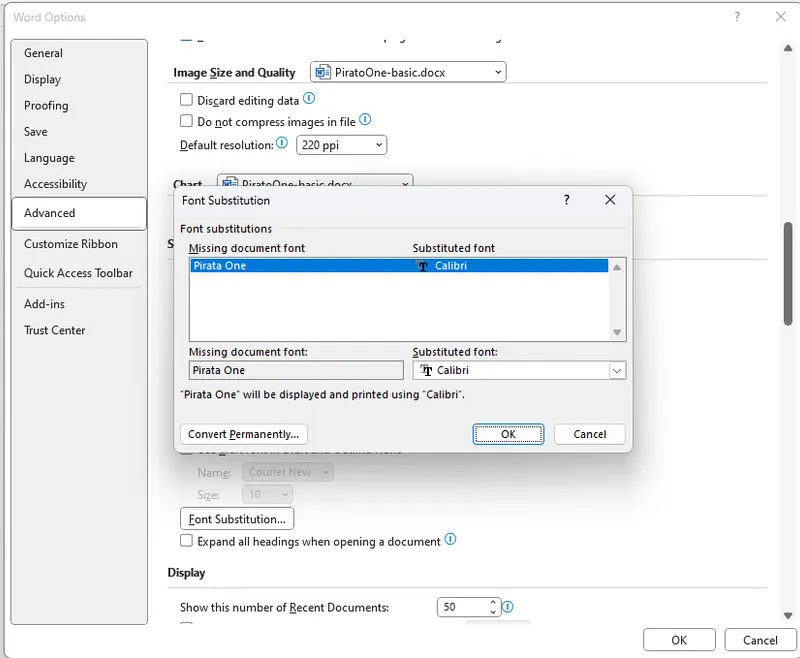Click the Font Substitution dialog help question mark
This screenshot has height=658, width=800.
tap(566, 200)
